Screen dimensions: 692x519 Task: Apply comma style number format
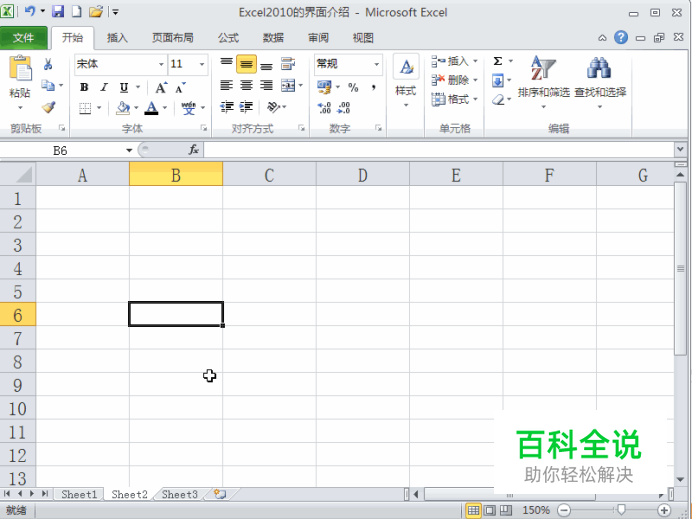pyautogui.click(x=373, y=87)
